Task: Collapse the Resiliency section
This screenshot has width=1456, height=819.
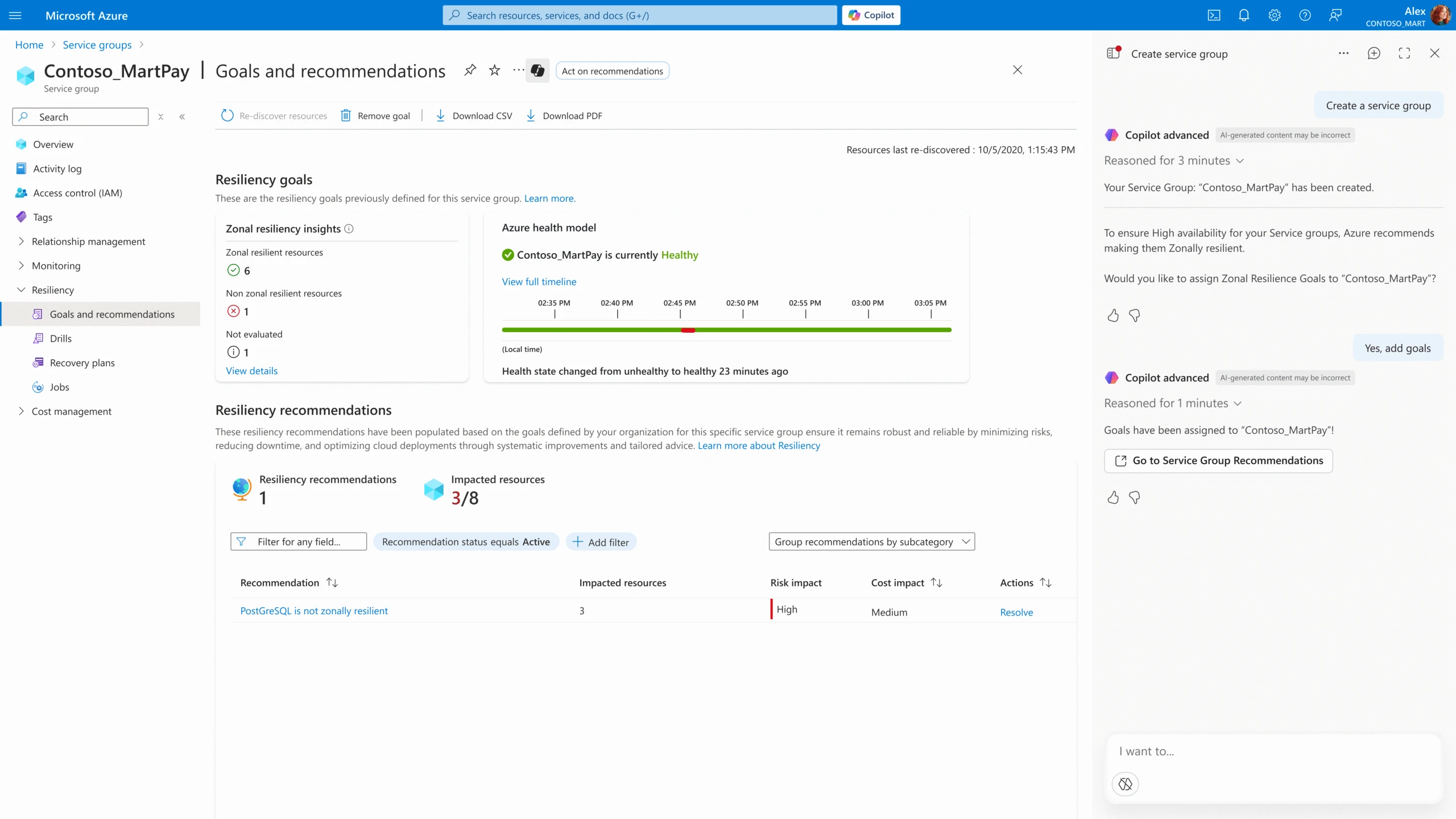Action: [x=22, y=290]
